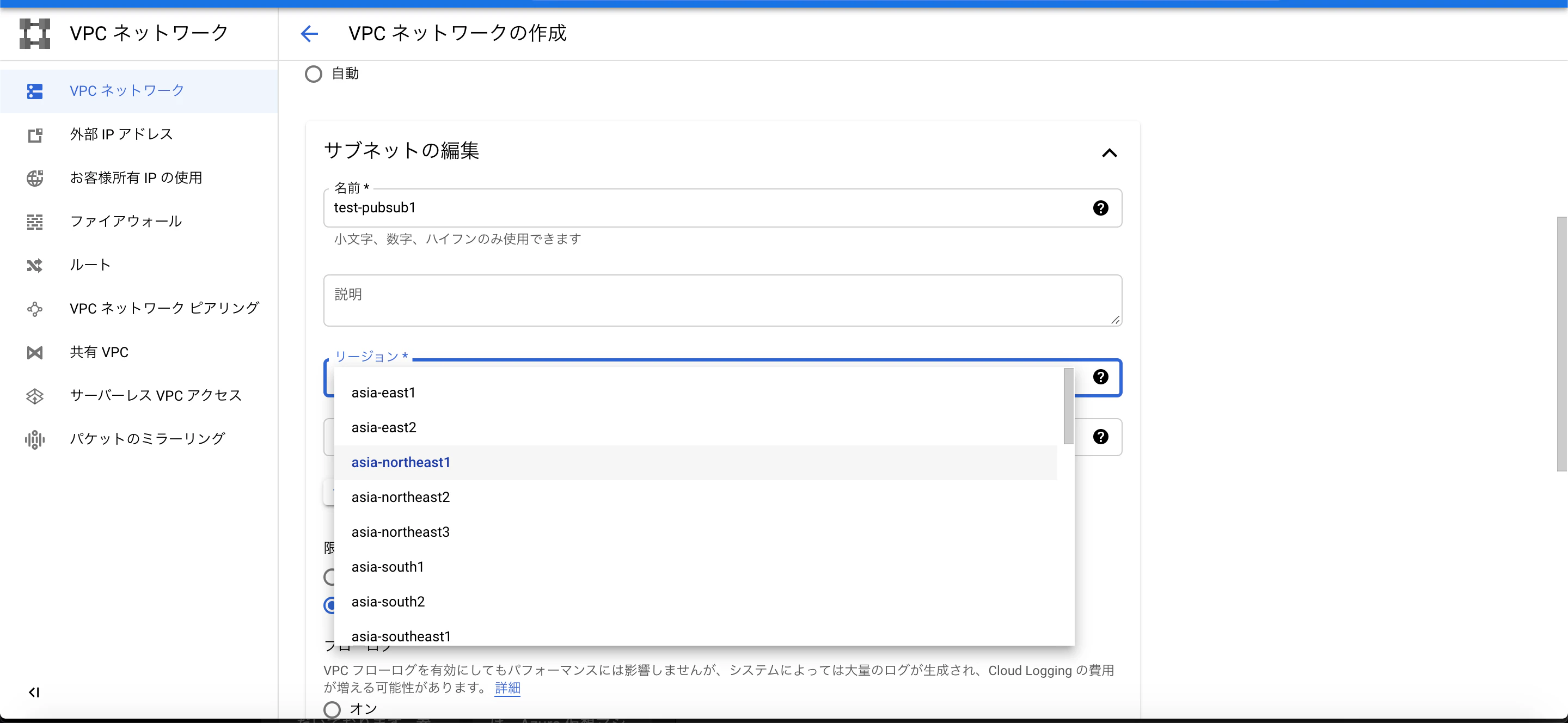Select asia-northeast2 region option
The image size is (1568, 723).
(x=695, y=497)
